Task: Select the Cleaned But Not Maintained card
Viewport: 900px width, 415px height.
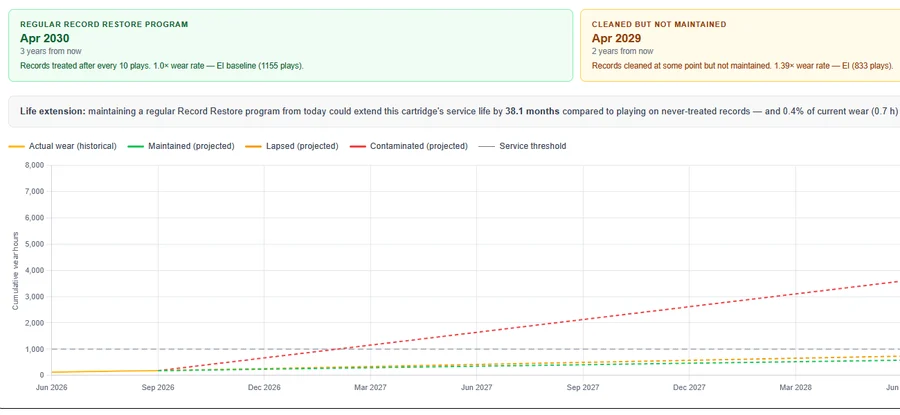Action: [740, 45]
